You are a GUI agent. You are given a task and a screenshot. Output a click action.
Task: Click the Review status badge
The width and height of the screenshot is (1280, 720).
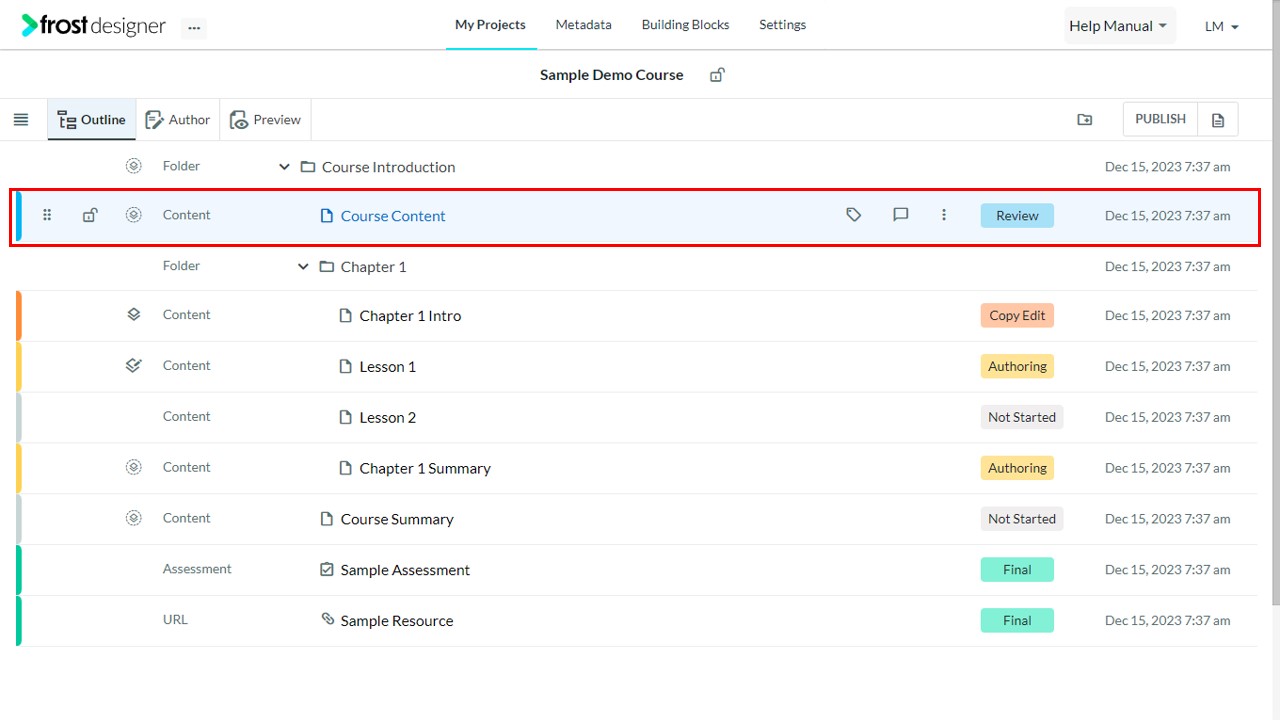point(1017,216)
